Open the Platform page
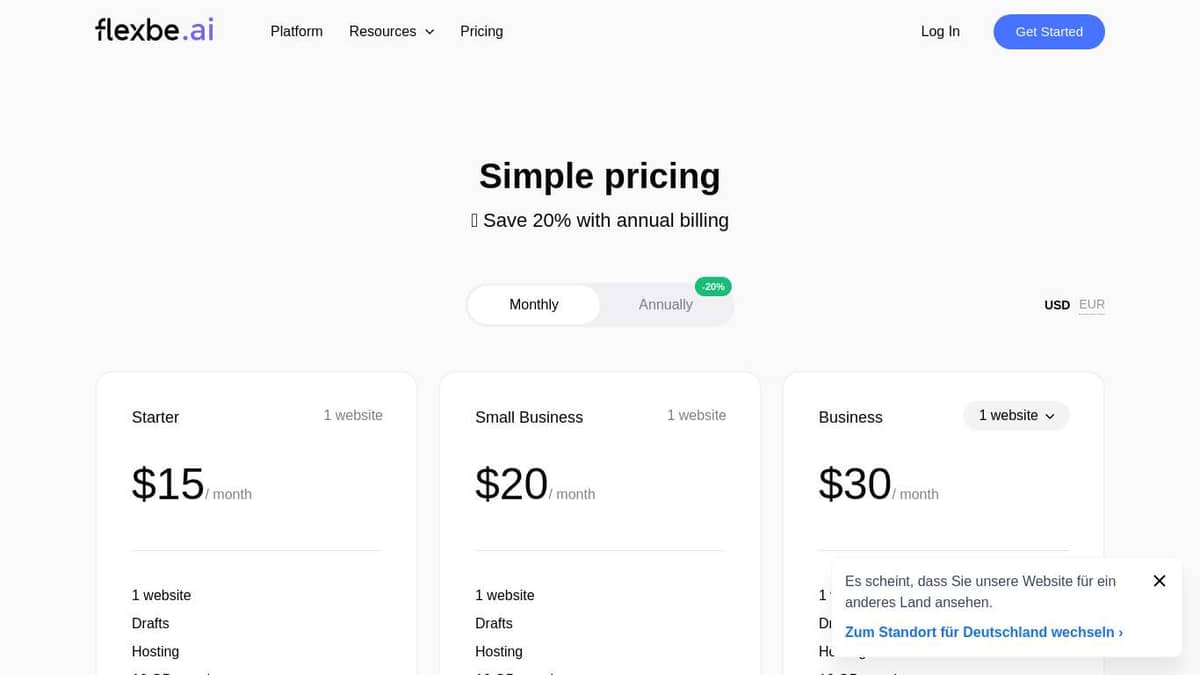Image resolution: width=1200 pixels, height=675 pixels. pos(296,31)
